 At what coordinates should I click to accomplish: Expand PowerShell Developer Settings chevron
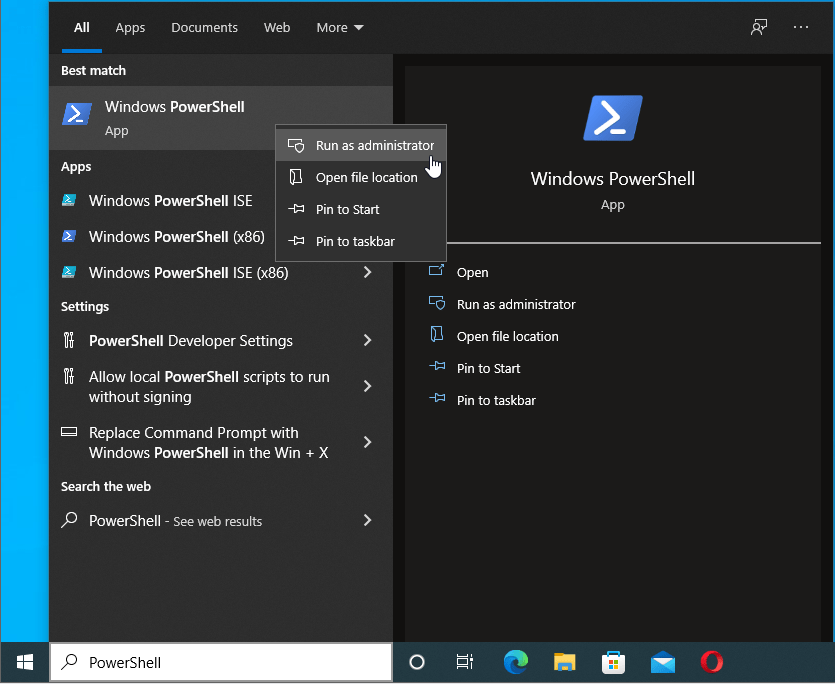click(x=367, y=341)
